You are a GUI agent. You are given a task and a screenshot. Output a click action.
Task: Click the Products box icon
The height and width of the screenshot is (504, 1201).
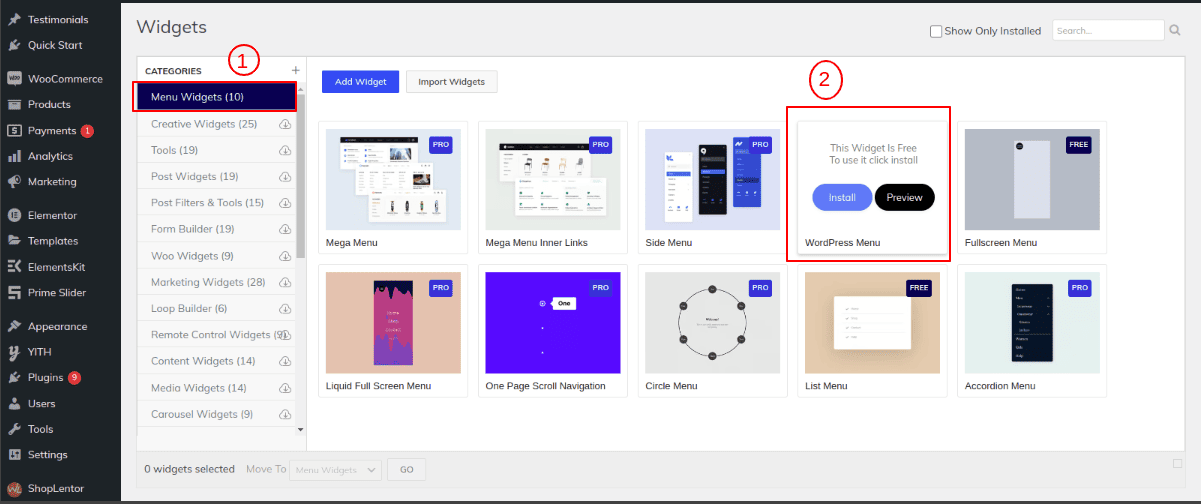[x=14, y=104]
